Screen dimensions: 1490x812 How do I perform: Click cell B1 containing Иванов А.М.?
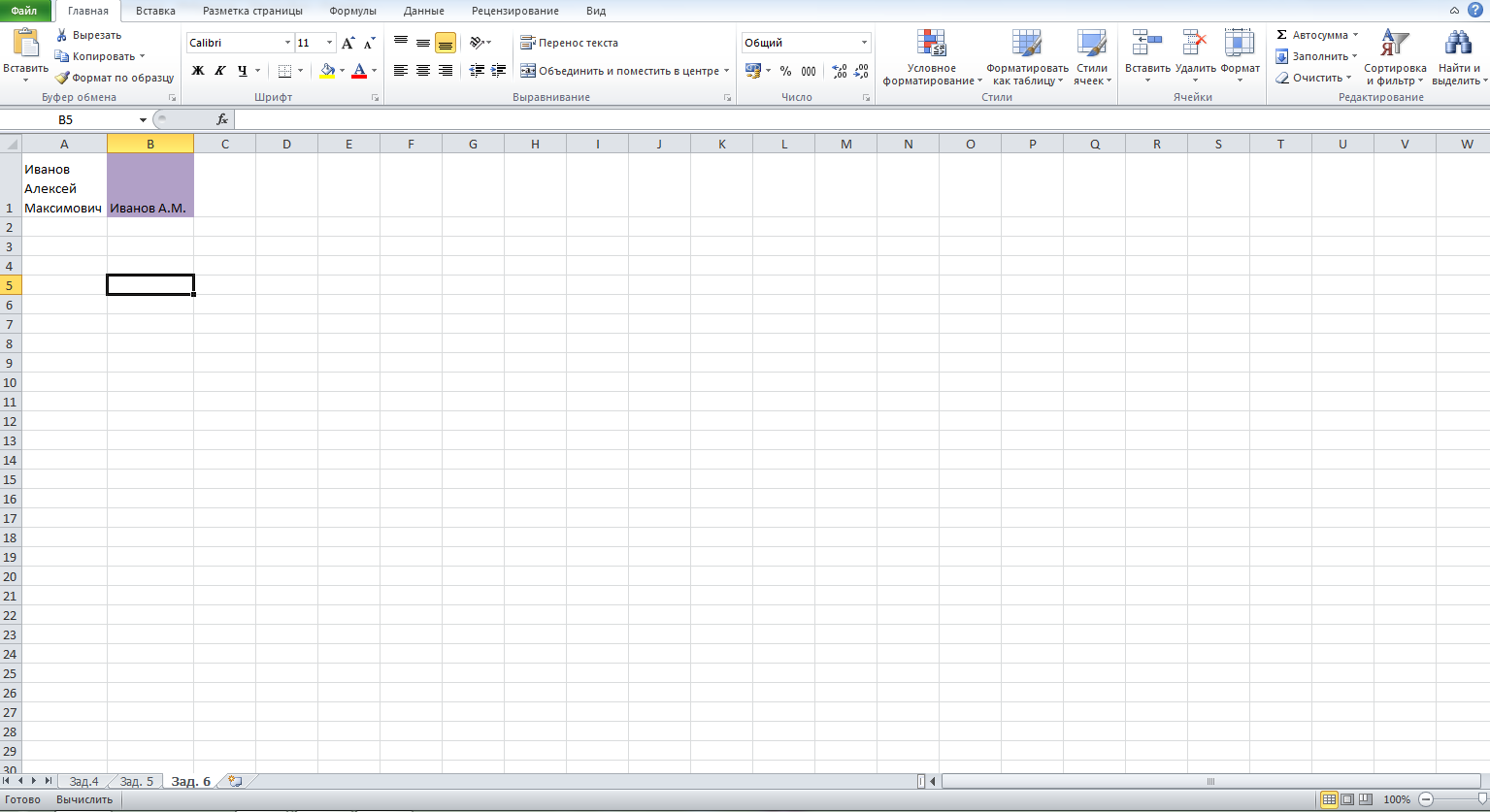pyautogui.click(x=150, y=185)
